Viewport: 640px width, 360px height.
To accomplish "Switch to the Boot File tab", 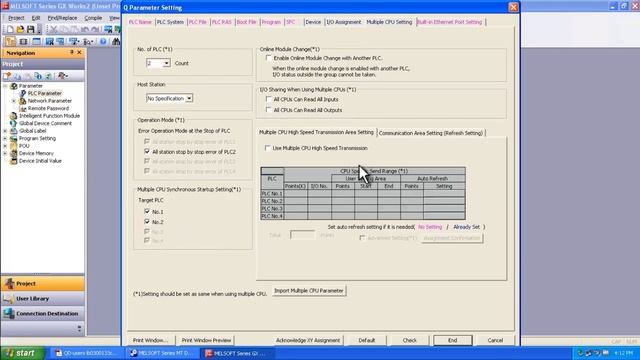I will coord(247,22).
